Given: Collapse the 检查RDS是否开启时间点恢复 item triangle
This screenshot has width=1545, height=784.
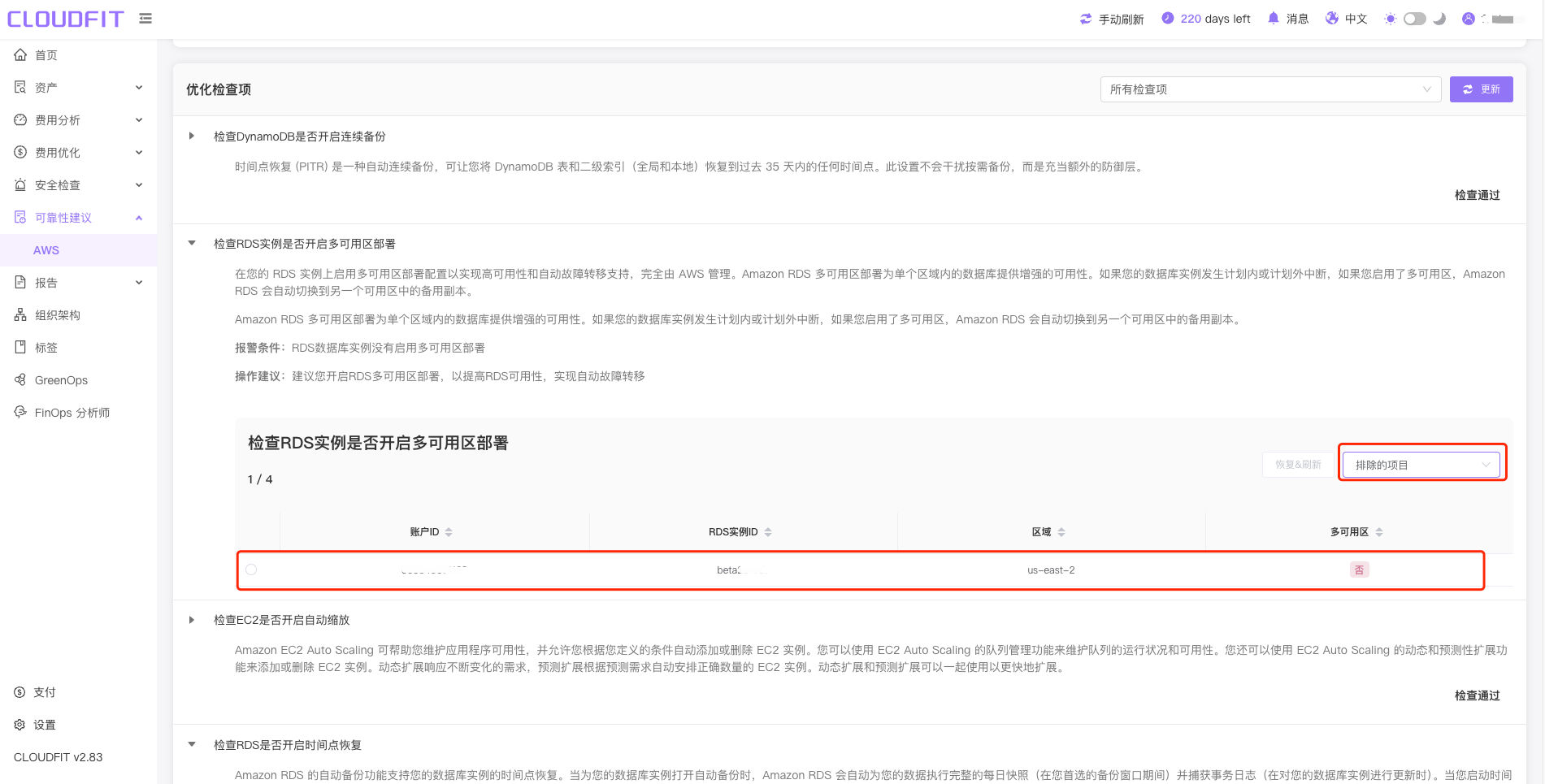Looking at the screenshot, I should coord(192,744).
